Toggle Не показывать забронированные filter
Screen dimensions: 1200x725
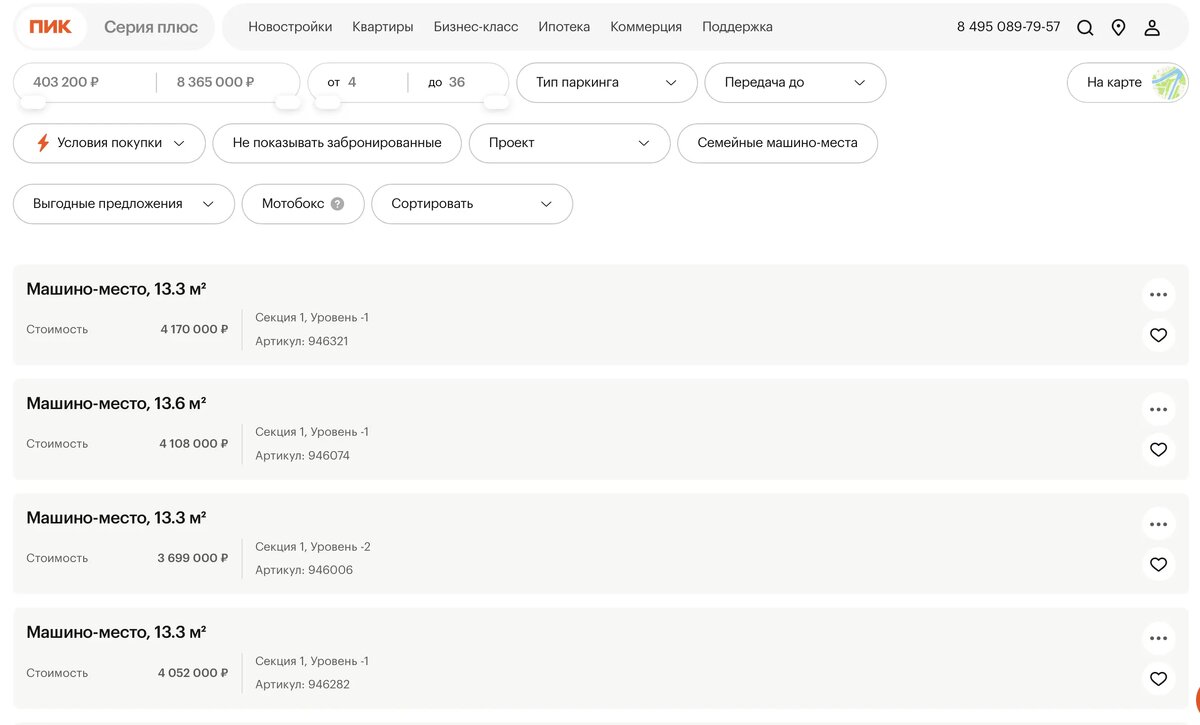point(337,143)
